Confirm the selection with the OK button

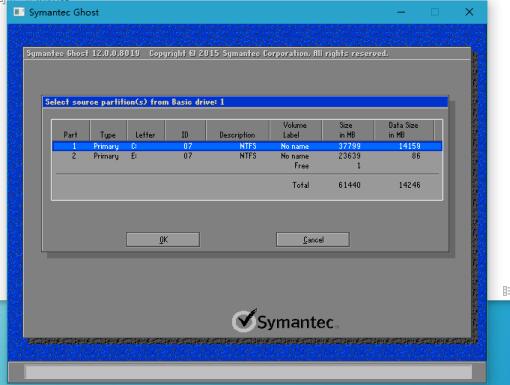click(163, 240)
